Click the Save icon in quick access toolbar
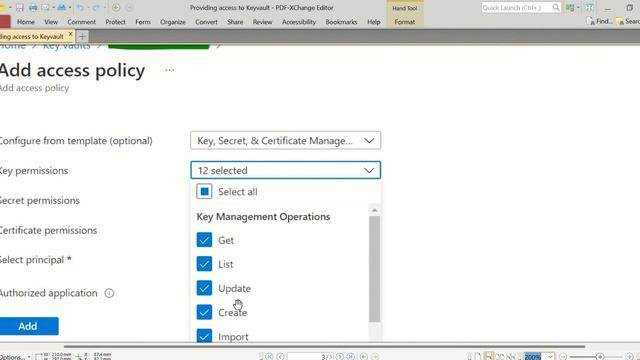Viewport: 640px width, 360px height. coord(19,7)
